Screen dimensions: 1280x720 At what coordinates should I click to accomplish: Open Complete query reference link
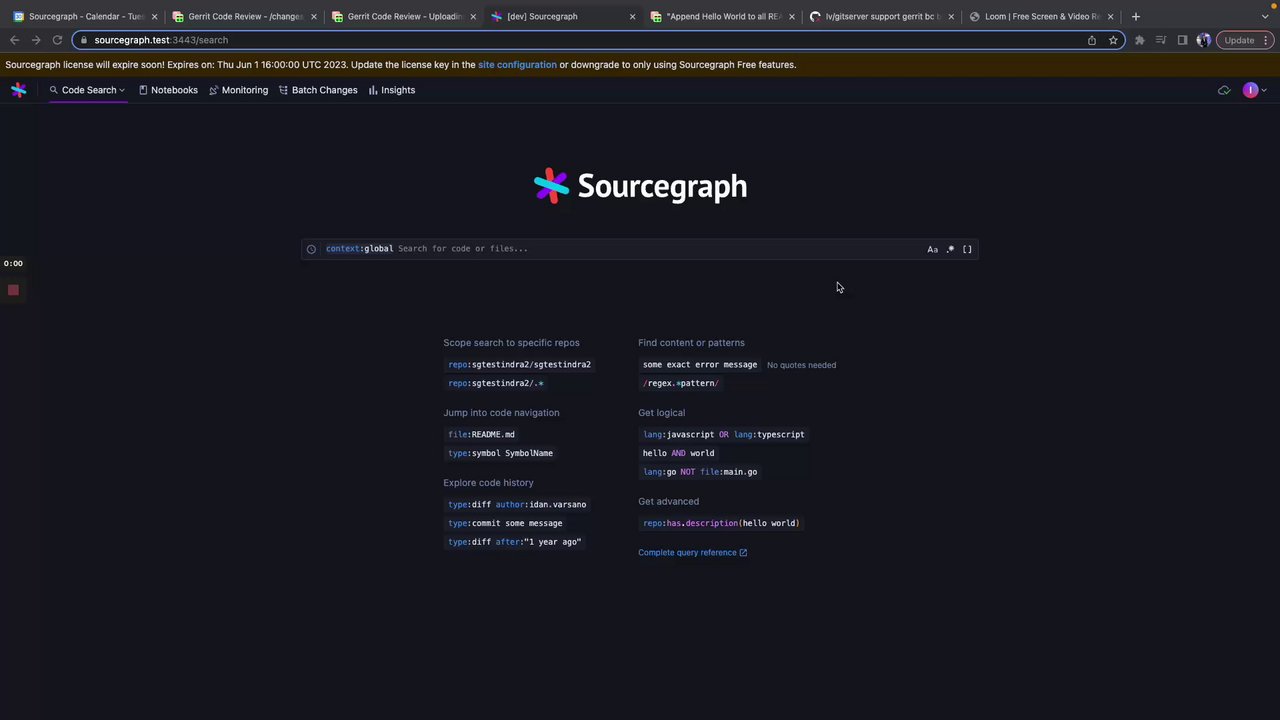pyautogui.click(x=692, y=553)
